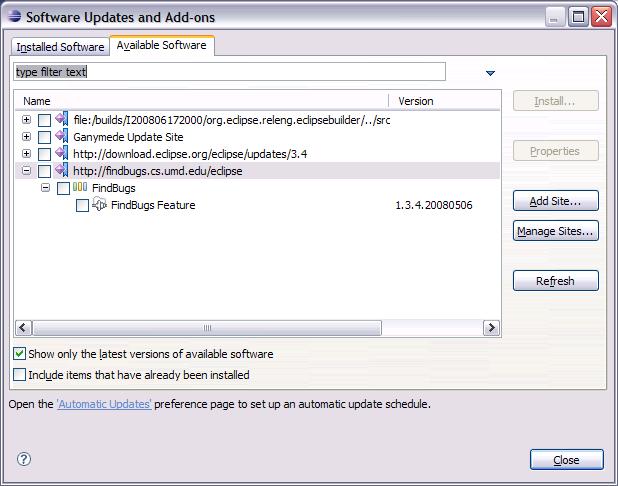Click the Install... button
The width and height of the screenshot is (618, 486).
[x=556, y=101]
